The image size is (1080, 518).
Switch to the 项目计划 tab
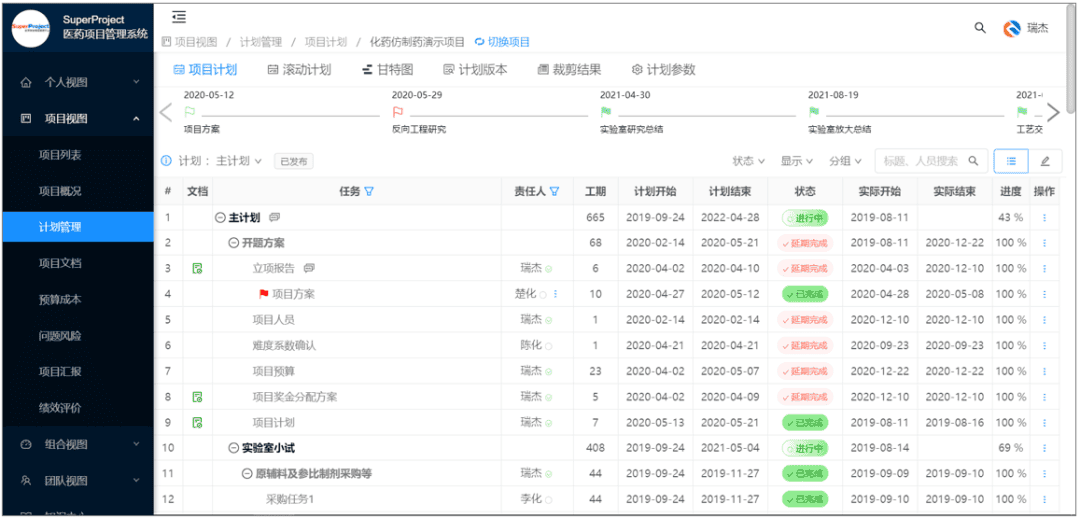pyautogui.click(x=205, y=70)
